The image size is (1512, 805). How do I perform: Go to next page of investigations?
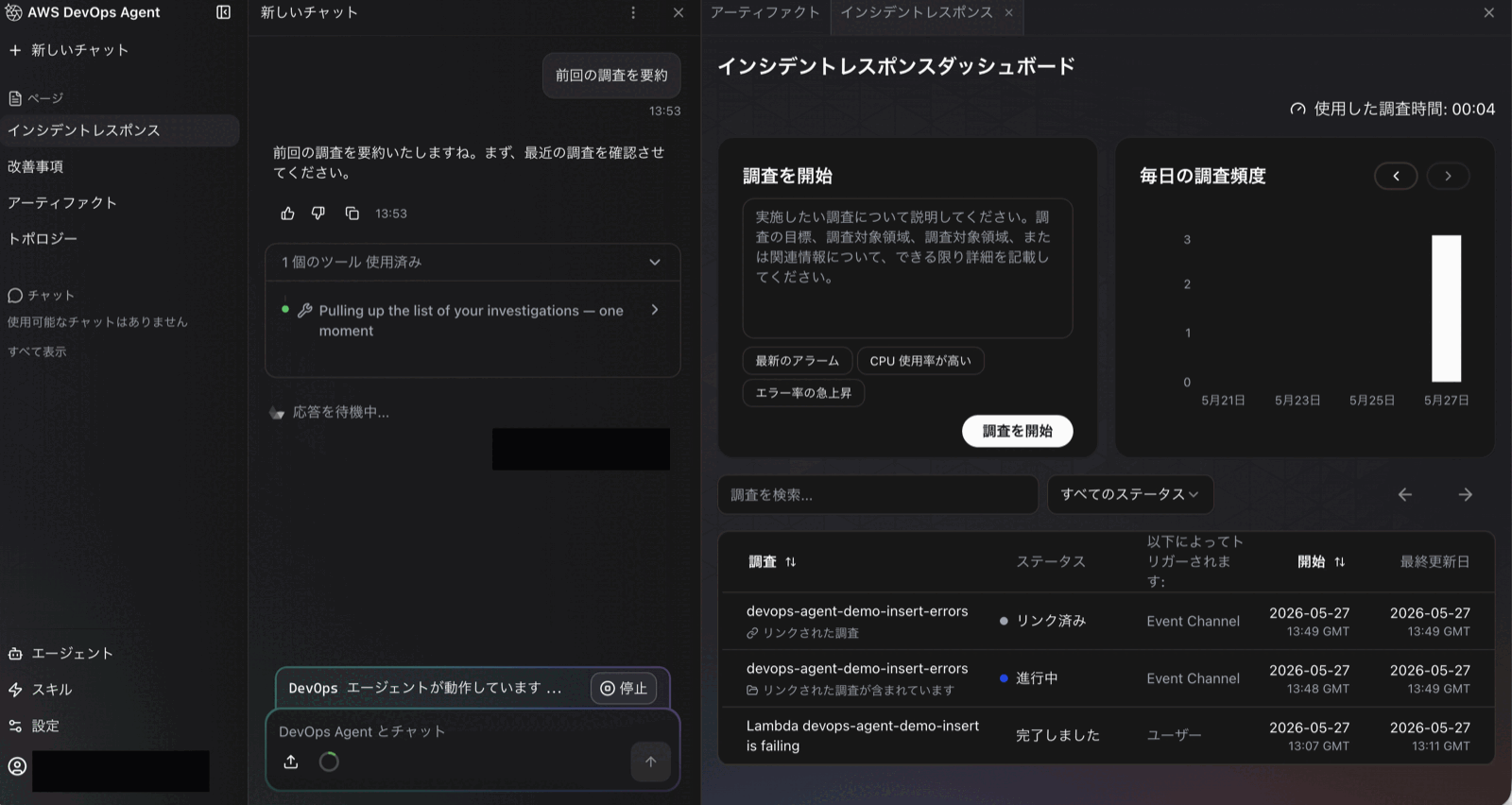pyautogui.click(x=1465, y=494)
